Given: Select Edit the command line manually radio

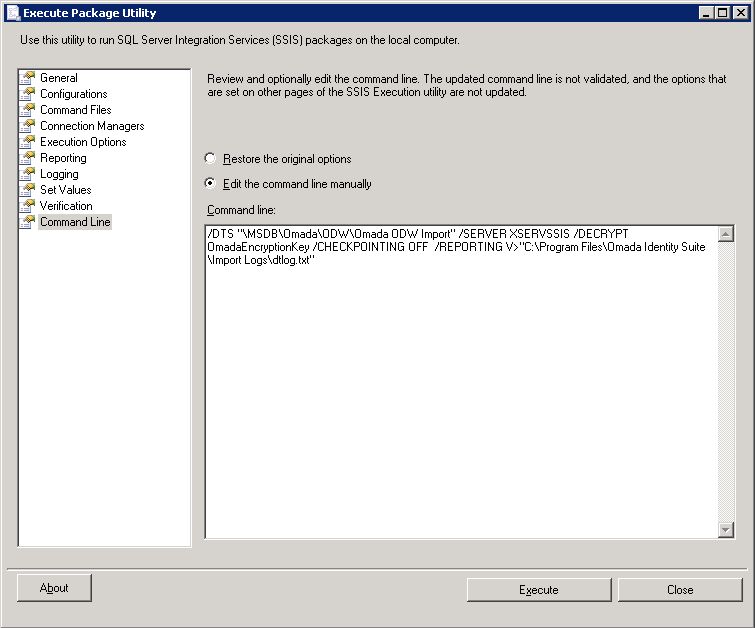Looking at the screenshot, I should (x=210, y=183).
